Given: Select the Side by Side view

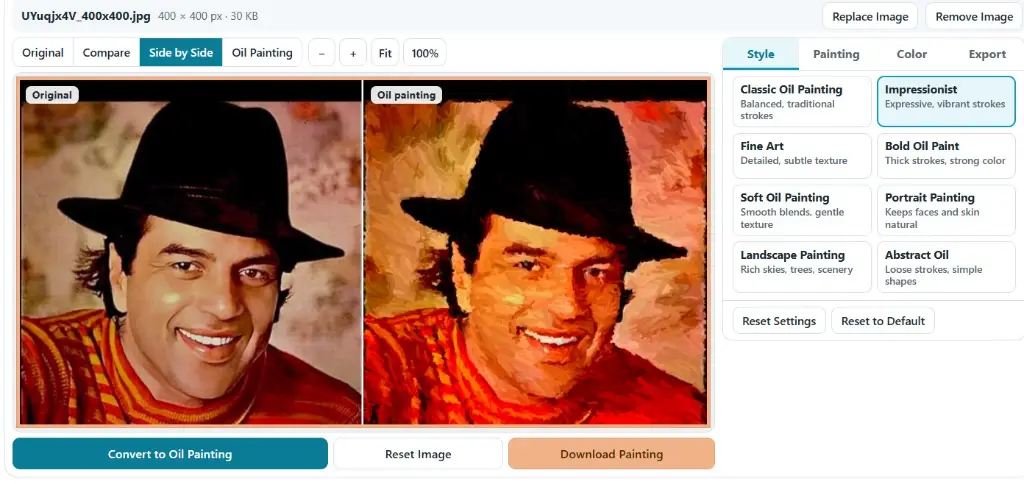Looking at the screenshot, I should [181, 53].
